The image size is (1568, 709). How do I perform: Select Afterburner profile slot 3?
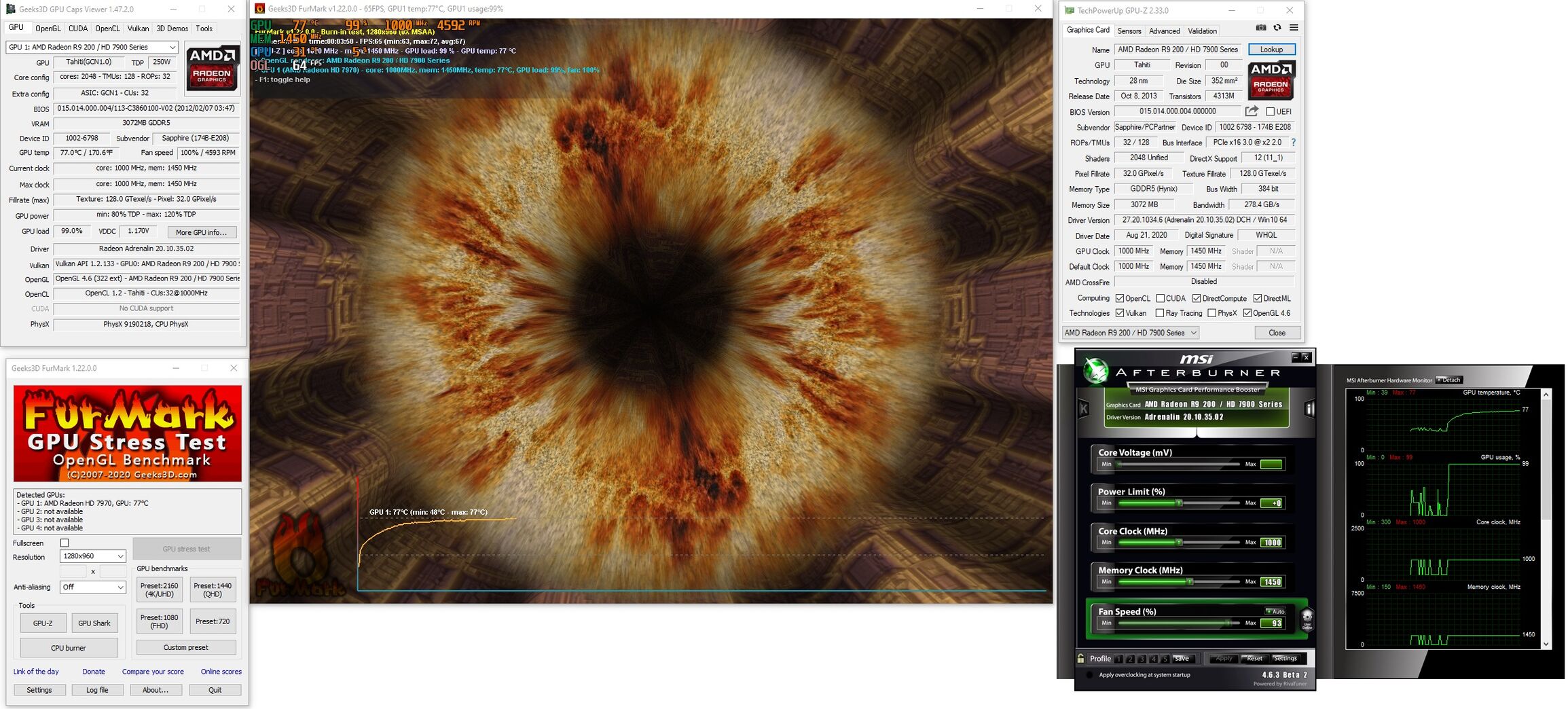coord(1142,659)
